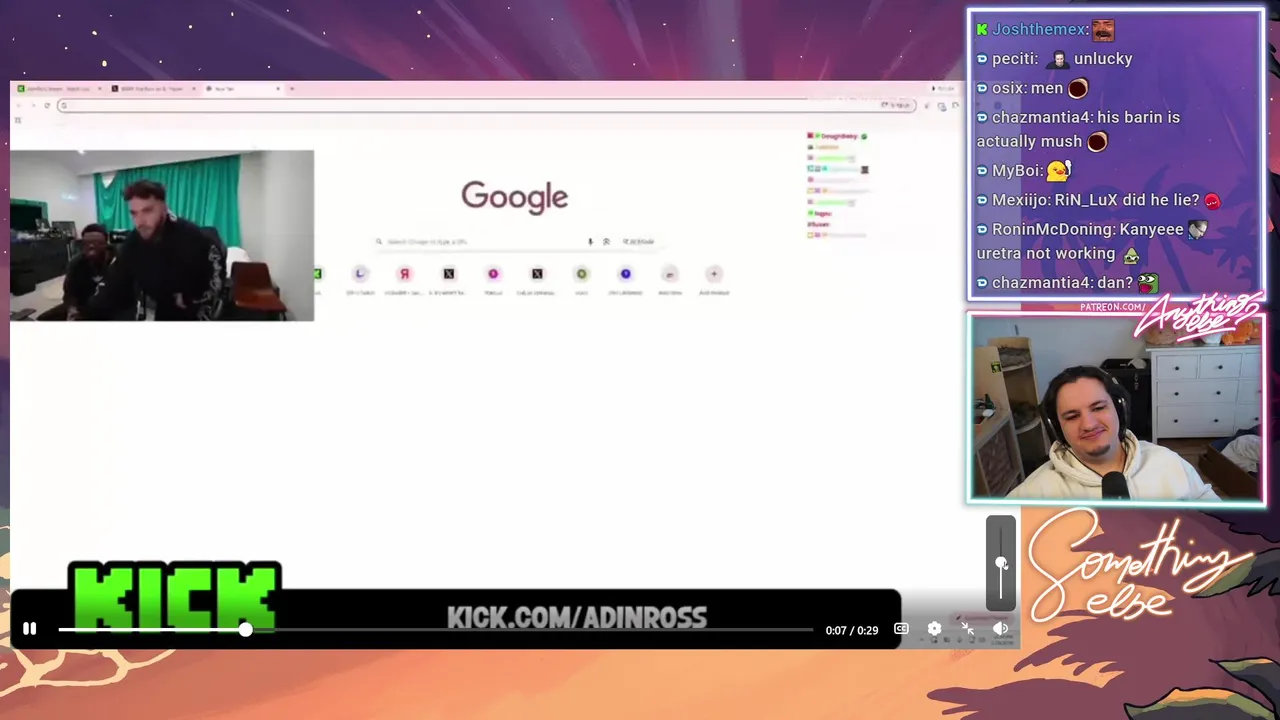
Task: Click the Google logo in the browser
Action: tap(514, 197)
